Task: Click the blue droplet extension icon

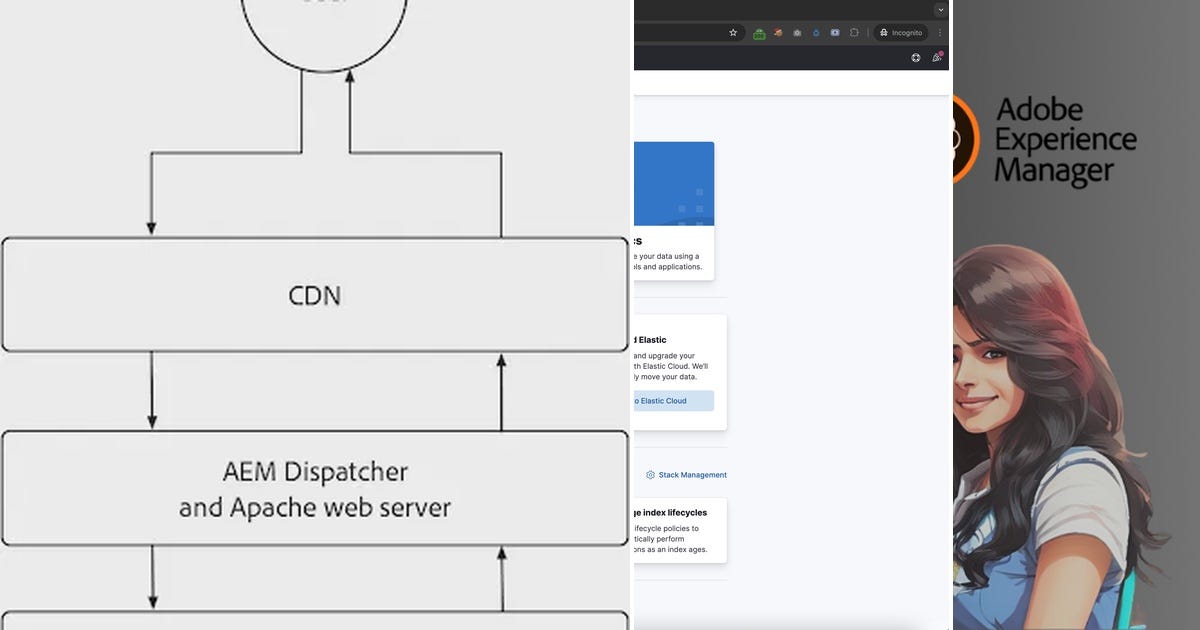Action: (x=816, y=33)
